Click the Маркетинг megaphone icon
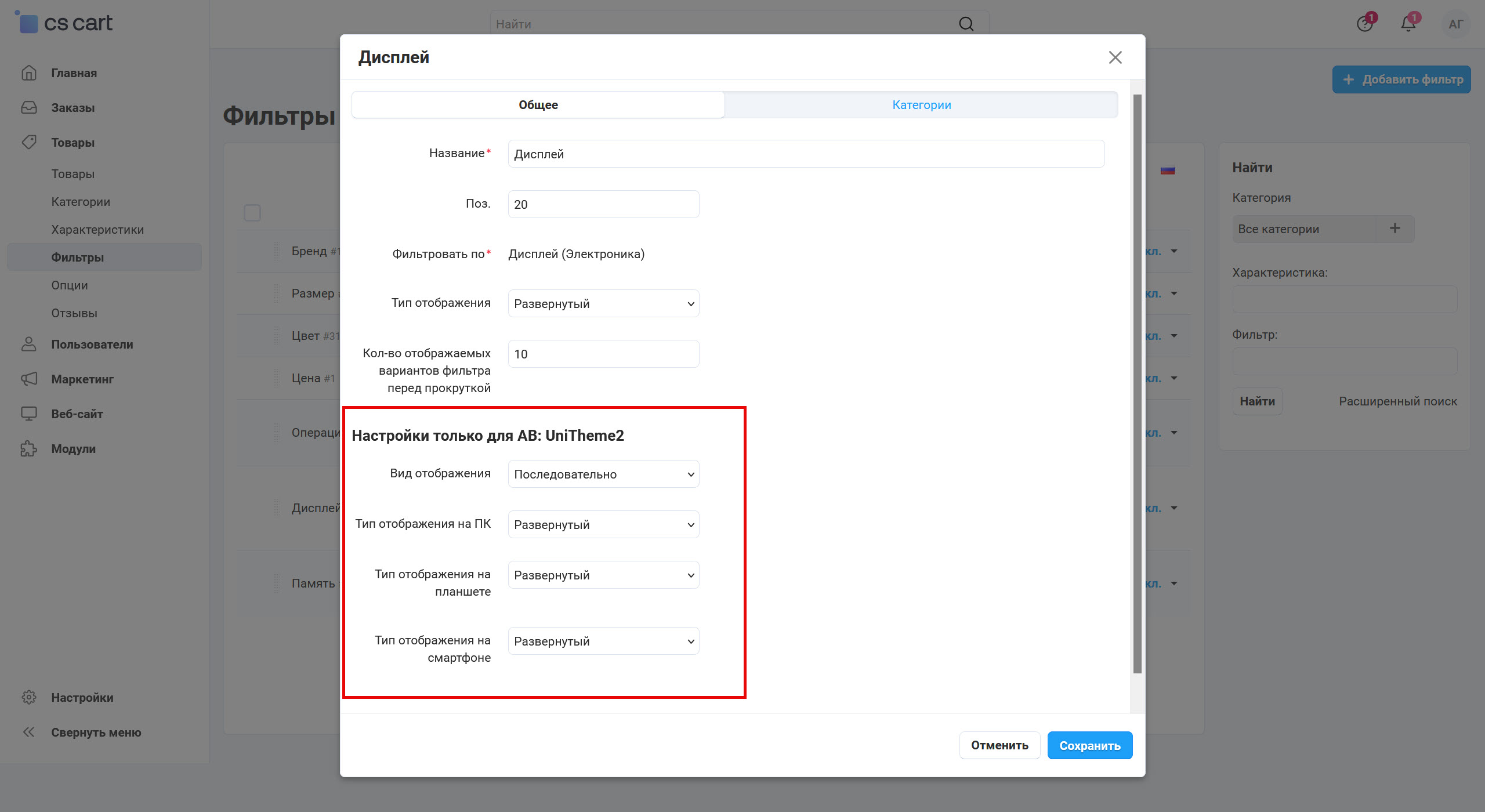 (29, 379)
